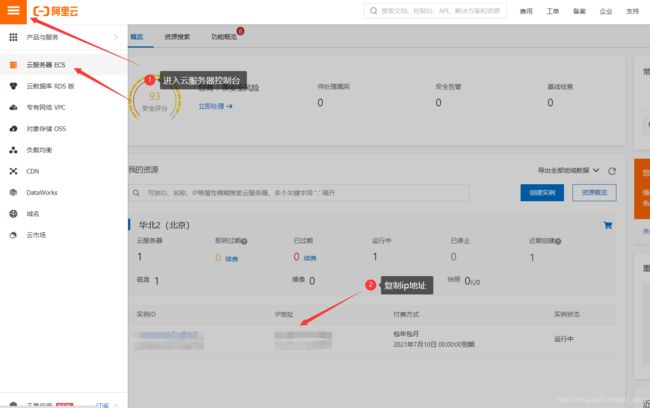The image size is (650, 408).
Task: Open the orange hamburger menu button
Action: pos(13,11)
